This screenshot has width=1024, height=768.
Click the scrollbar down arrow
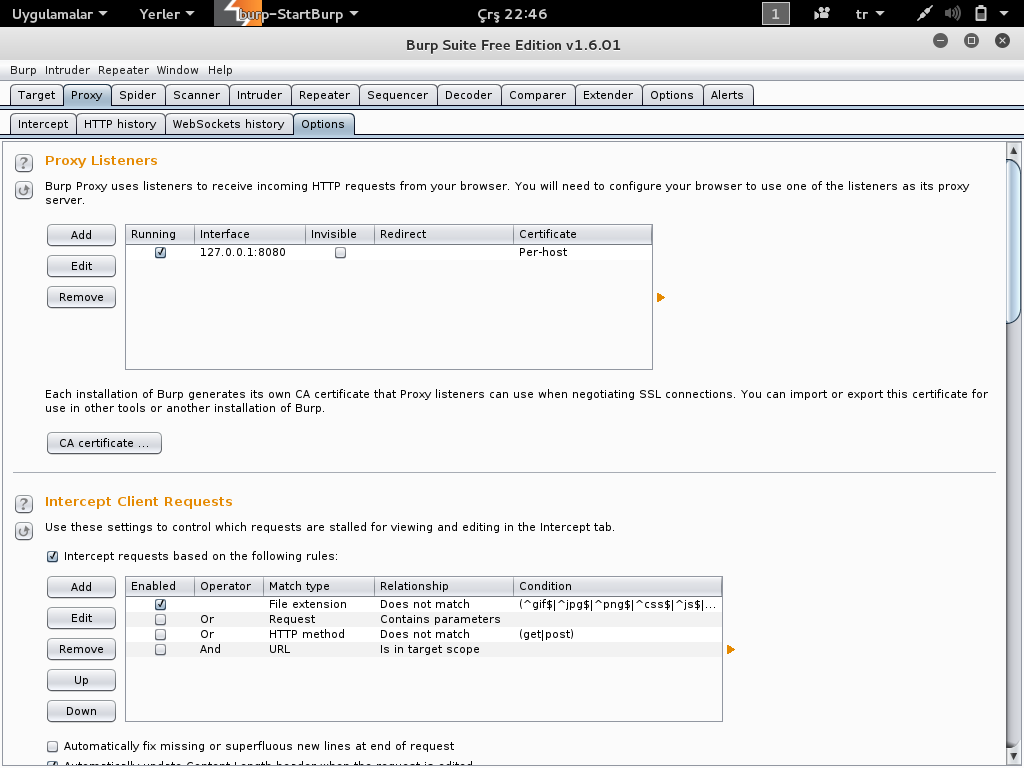click(1014, 756)
